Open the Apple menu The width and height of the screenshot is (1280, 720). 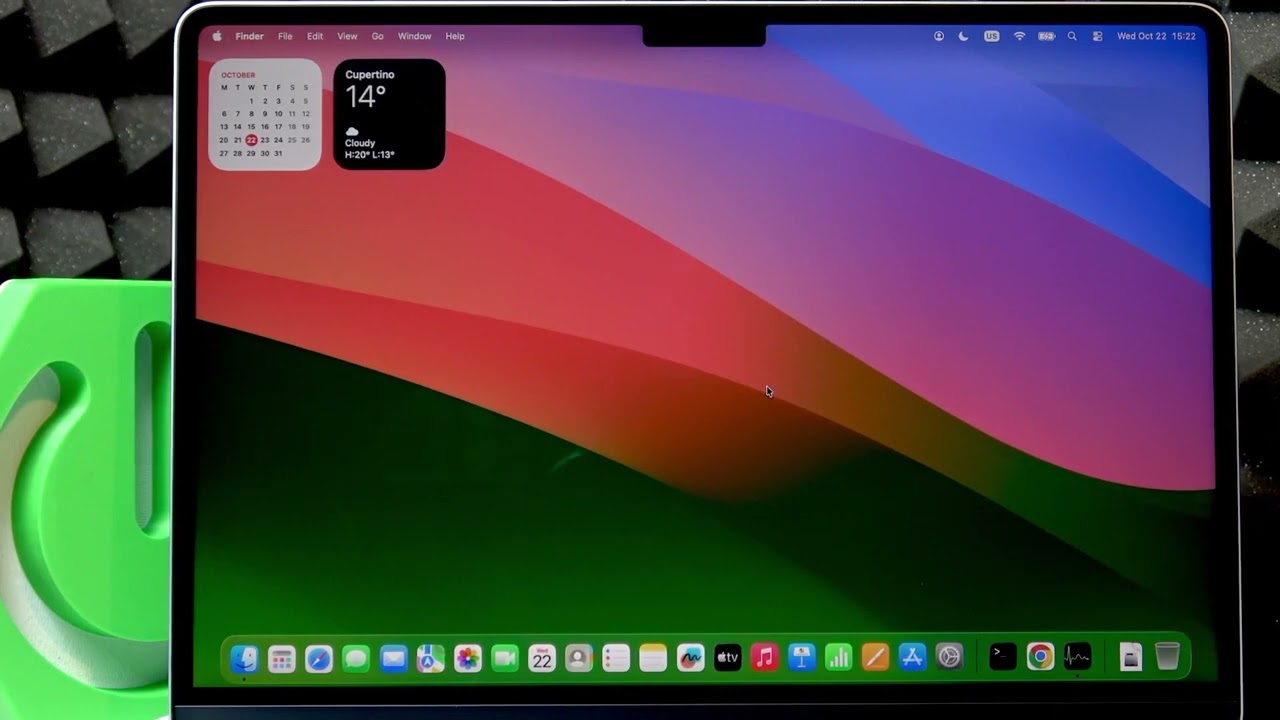point(217,36)
